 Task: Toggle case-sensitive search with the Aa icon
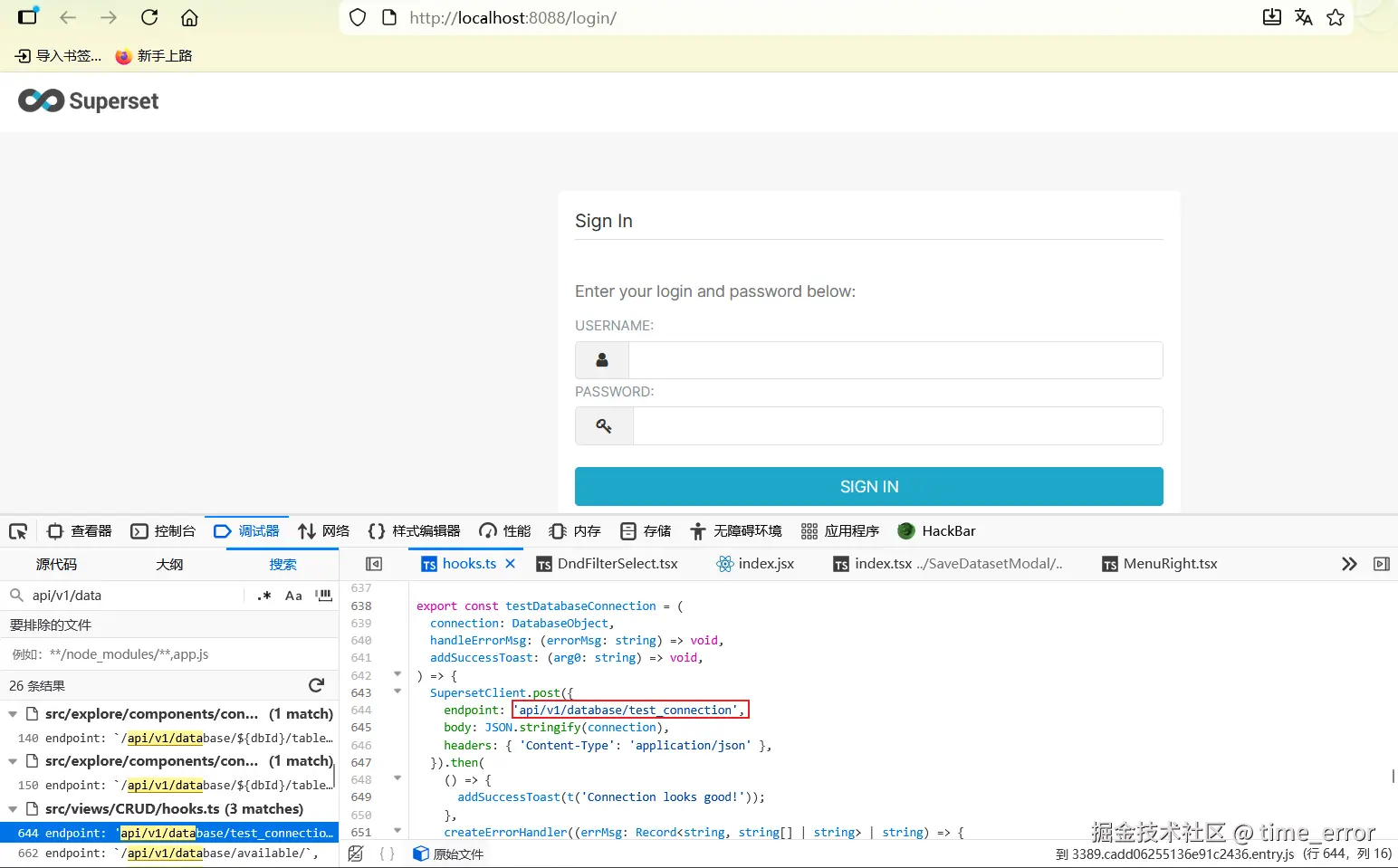click(x=293, y=596)
